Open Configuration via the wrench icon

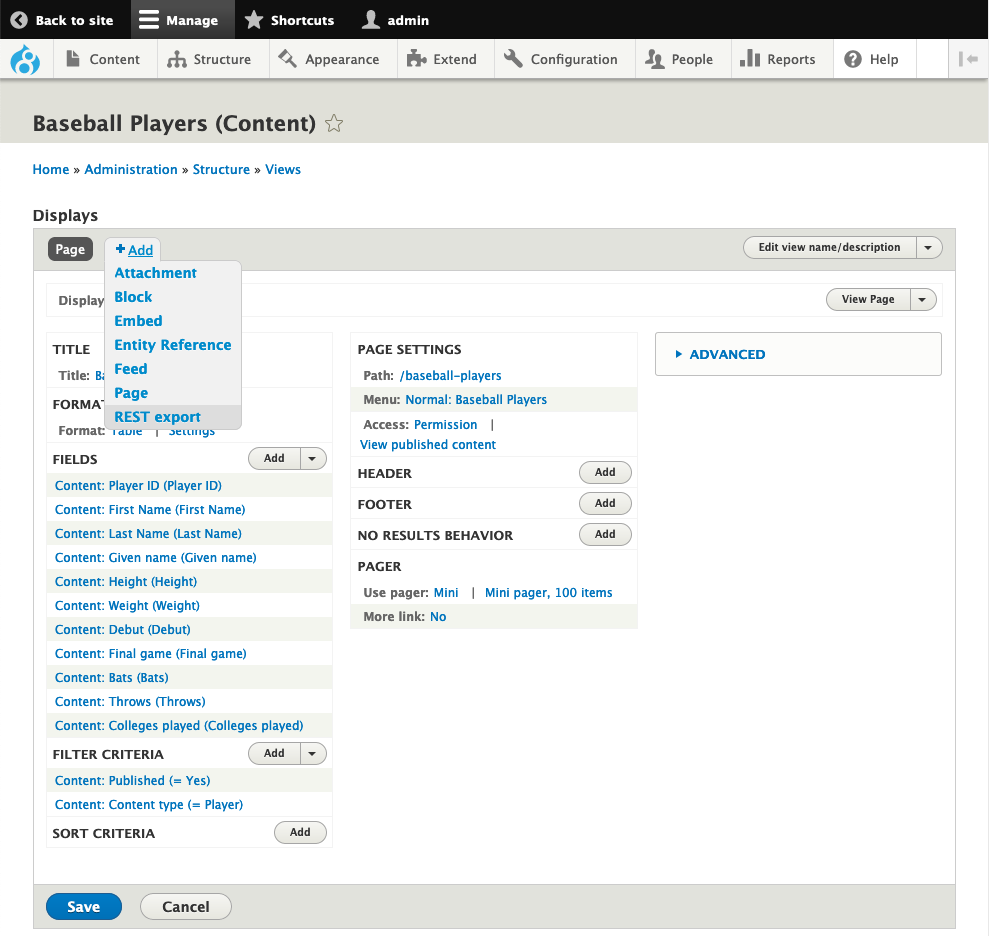(513, 59)
